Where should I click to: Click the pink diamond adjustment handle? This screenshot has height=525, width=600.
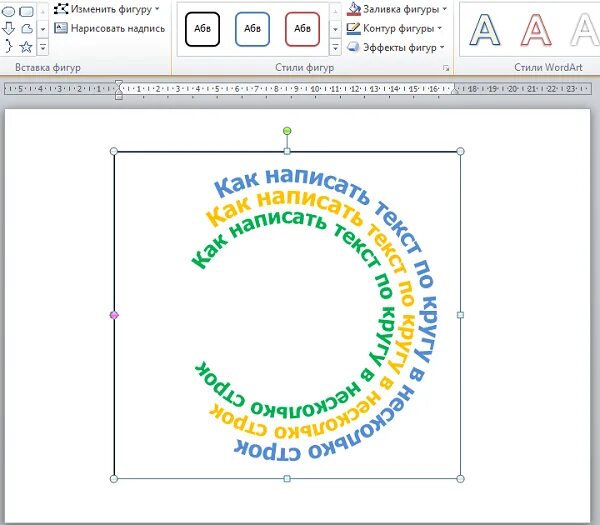(x=114, y=315)
